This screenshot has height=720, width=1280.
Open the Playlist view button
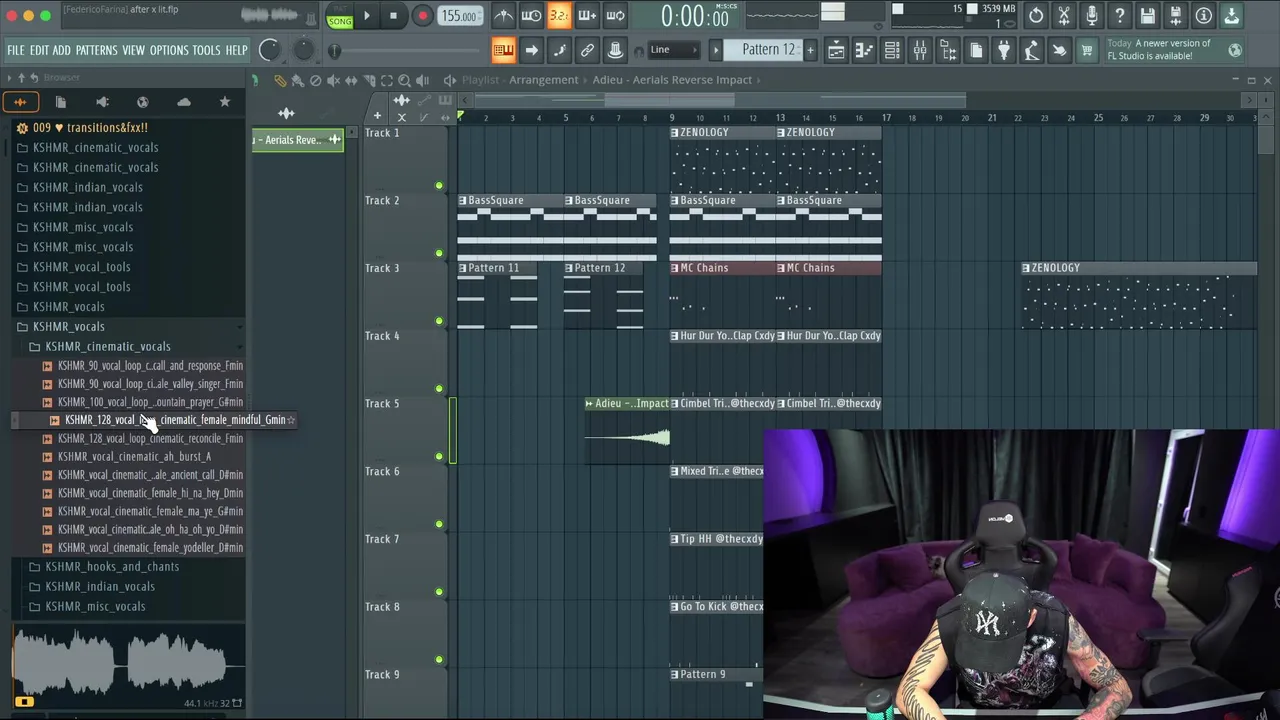[x=836, y=50]
